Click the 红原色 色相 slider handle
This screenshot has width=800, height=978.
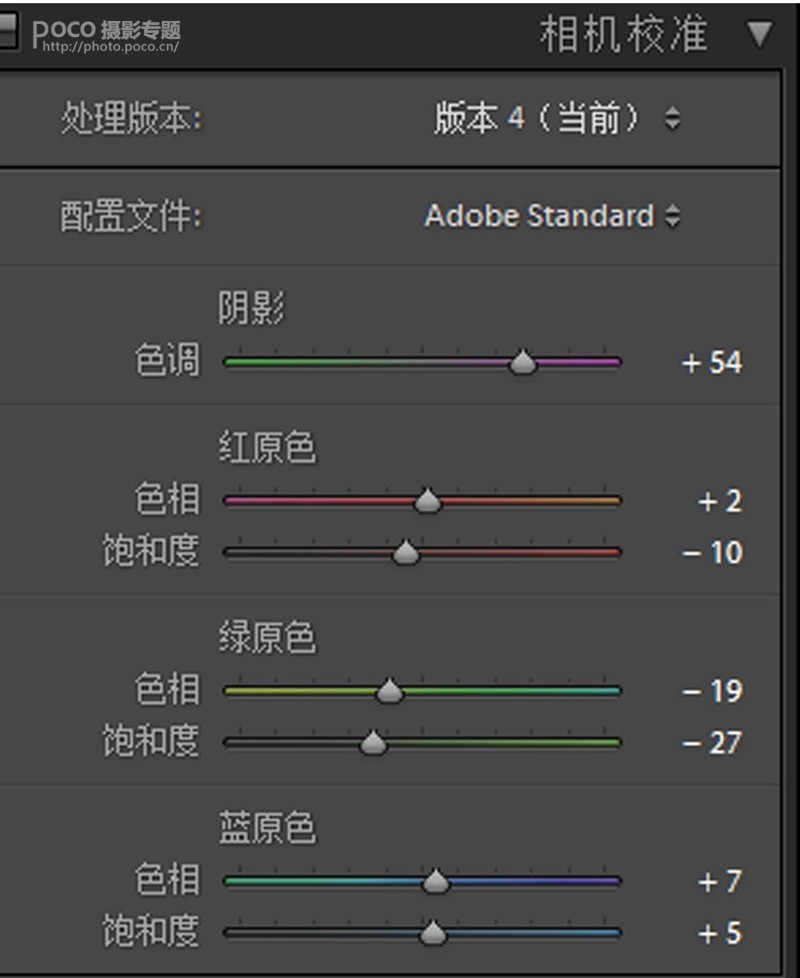click(428, 500)
